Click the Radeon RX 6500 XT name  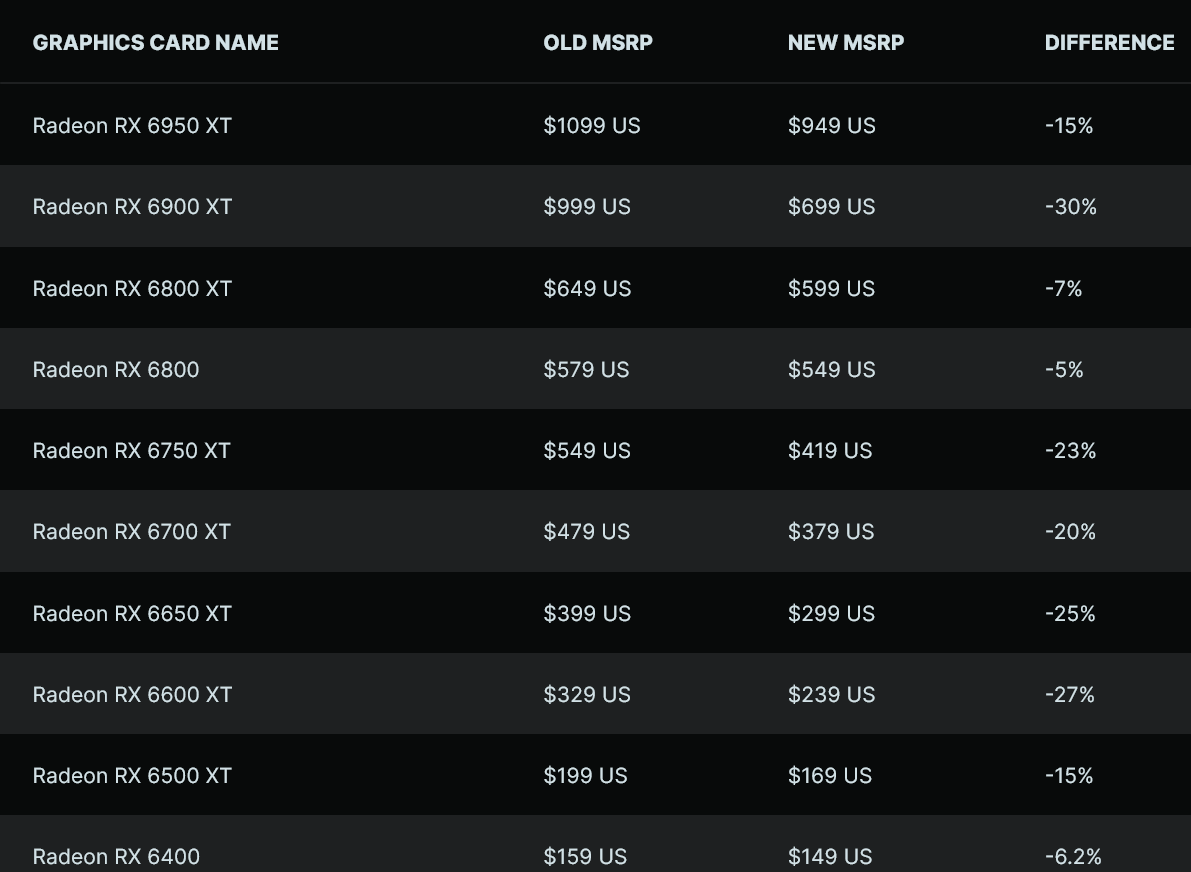pos(132,776)
